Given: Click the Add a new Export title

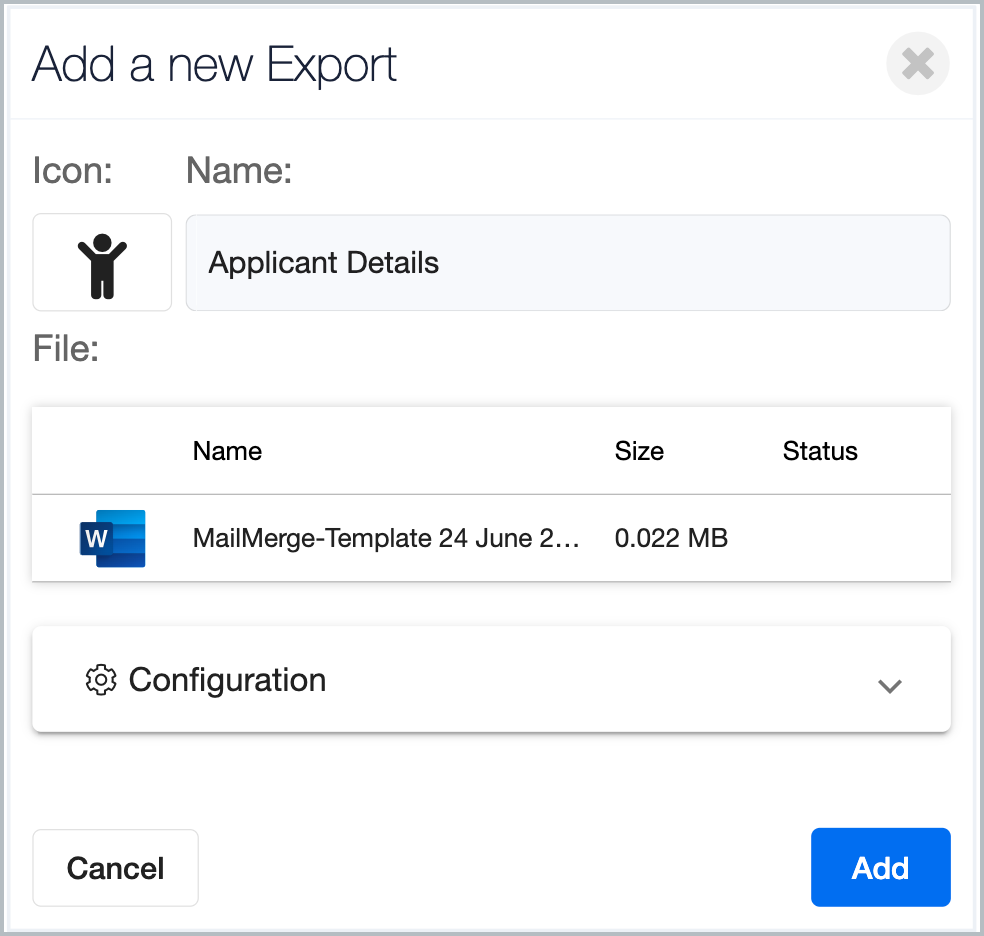Looking at the screenshot, I should 214,65.
